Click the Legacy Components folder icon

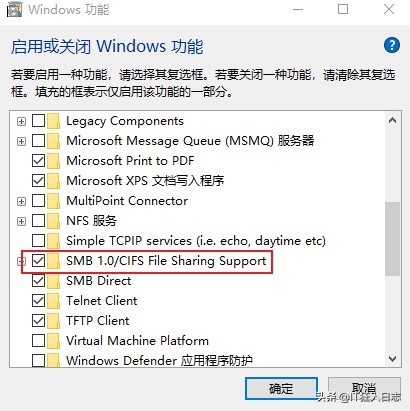[x=53, y=121]
